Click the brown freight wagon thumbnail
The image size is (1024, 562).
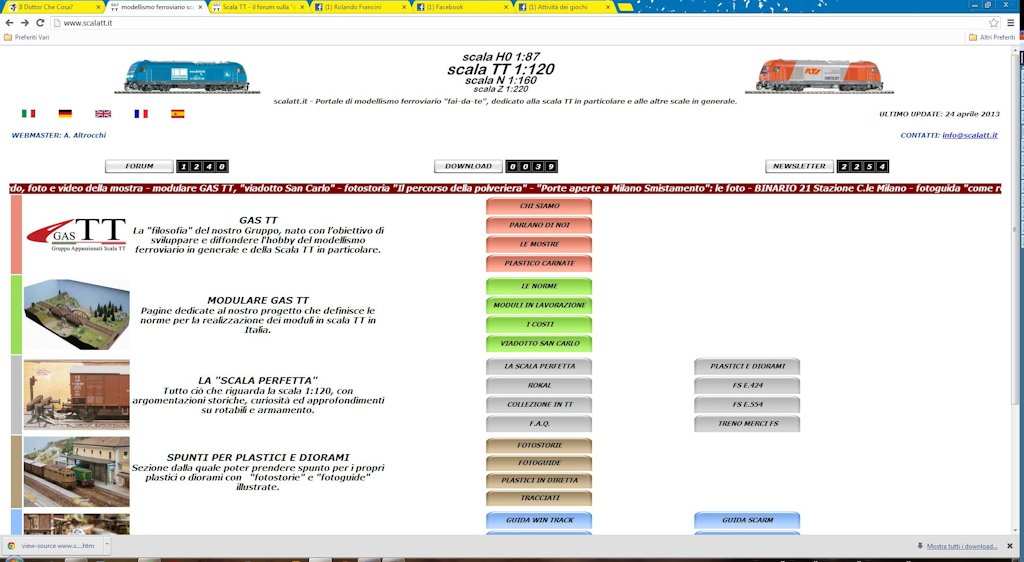point(76,395)
